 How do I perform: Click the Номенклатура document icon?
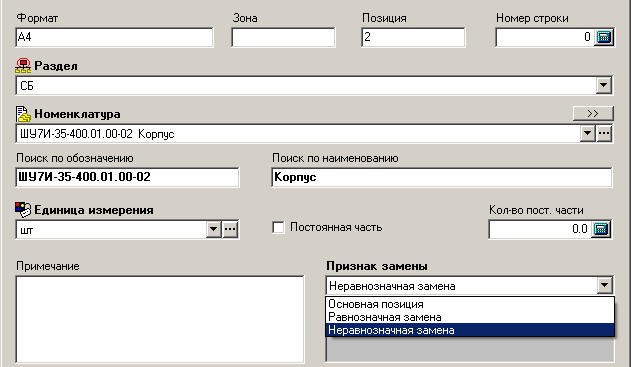click(23, 114)
